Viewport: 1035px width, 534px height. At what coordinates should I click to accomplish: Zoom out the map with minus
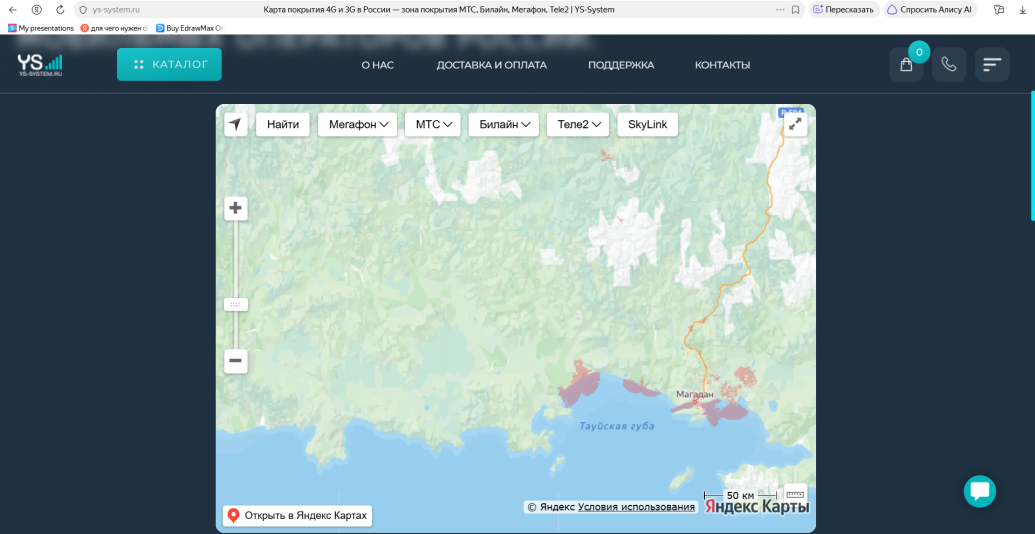tap(235, 361)
